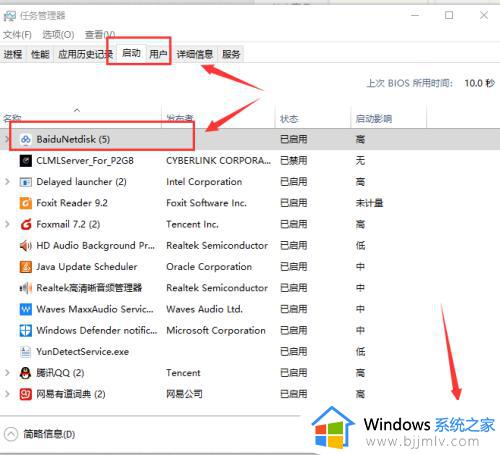
Task: Click the Foxit Reader 9.2 orange icon
Action: pos(26,203)
